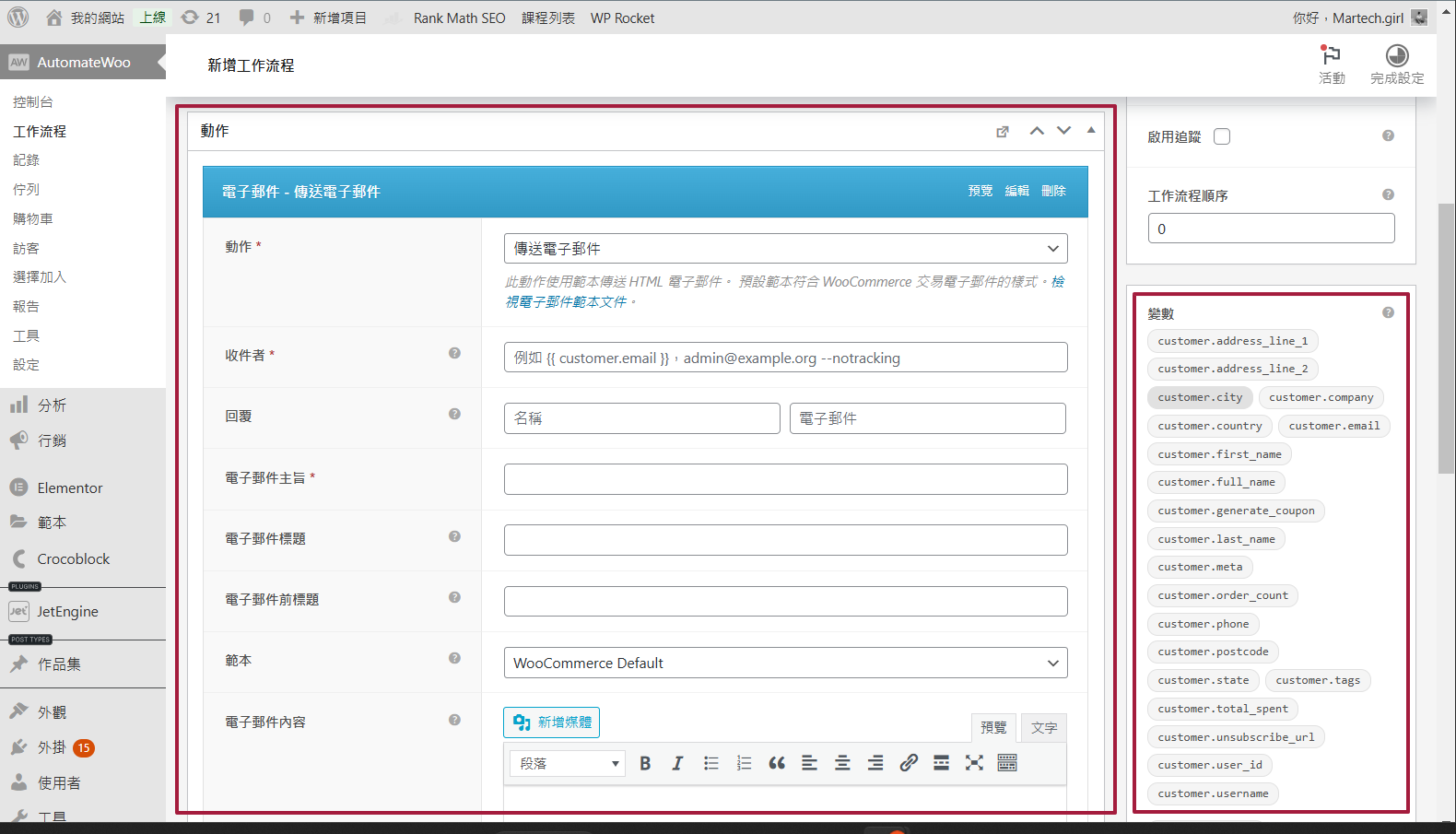Open 控制台 in AutomateWoo menu
This screenshot has width=1456, height=834.
click(x=33, y=102)
